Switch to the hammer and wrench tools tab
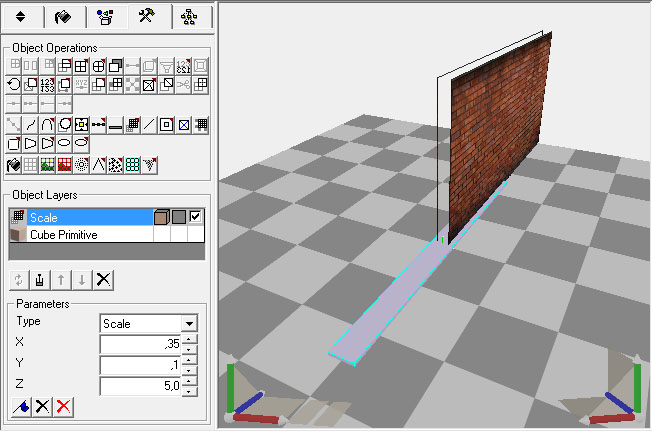 (145, 17)
